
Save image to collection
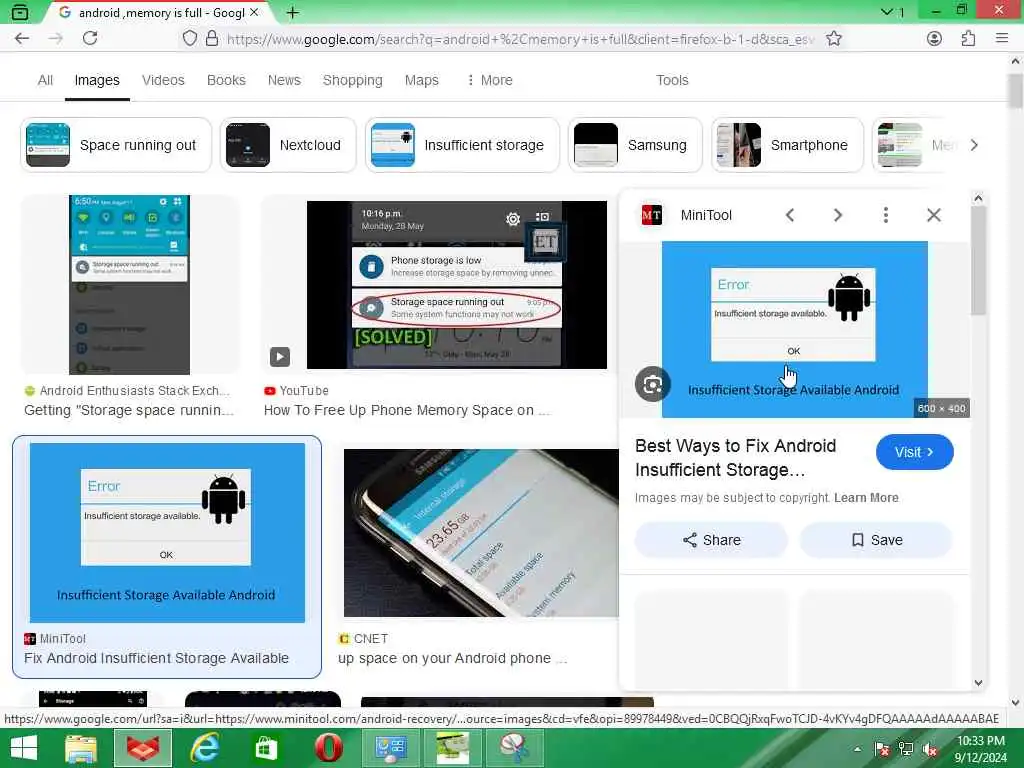click(x=876, y=540)
